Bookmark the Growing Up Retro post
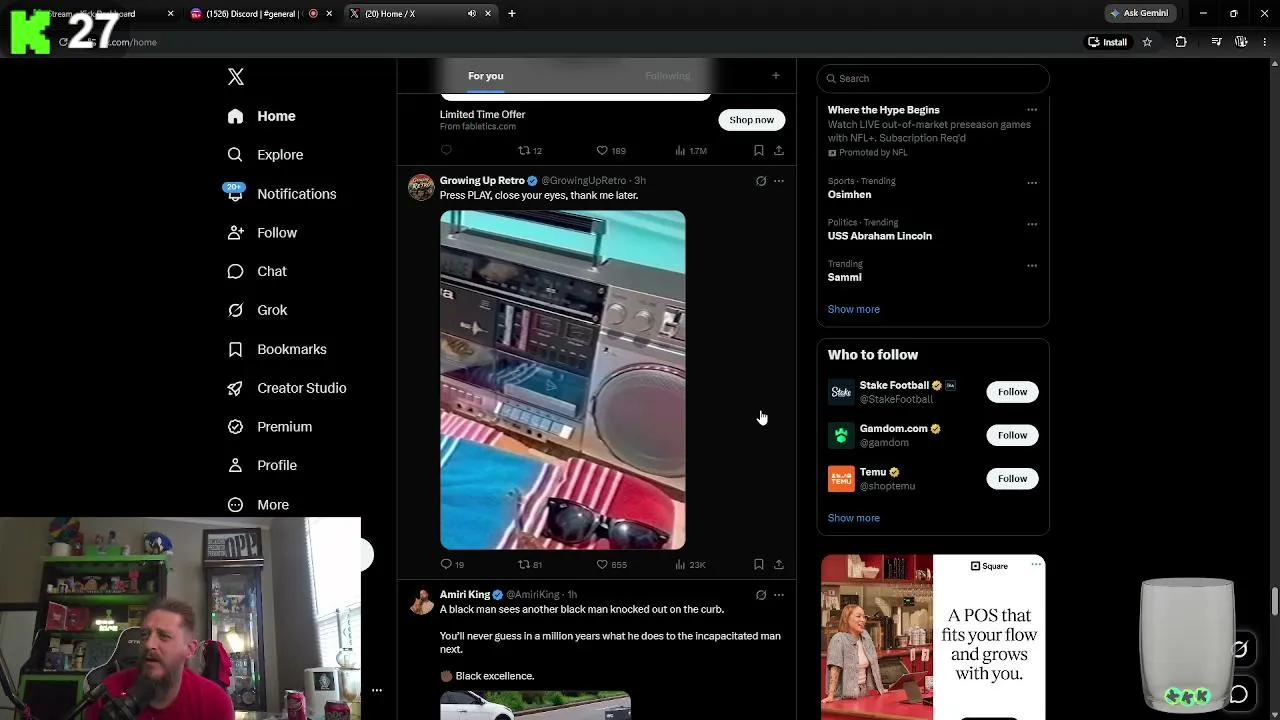 759,564
